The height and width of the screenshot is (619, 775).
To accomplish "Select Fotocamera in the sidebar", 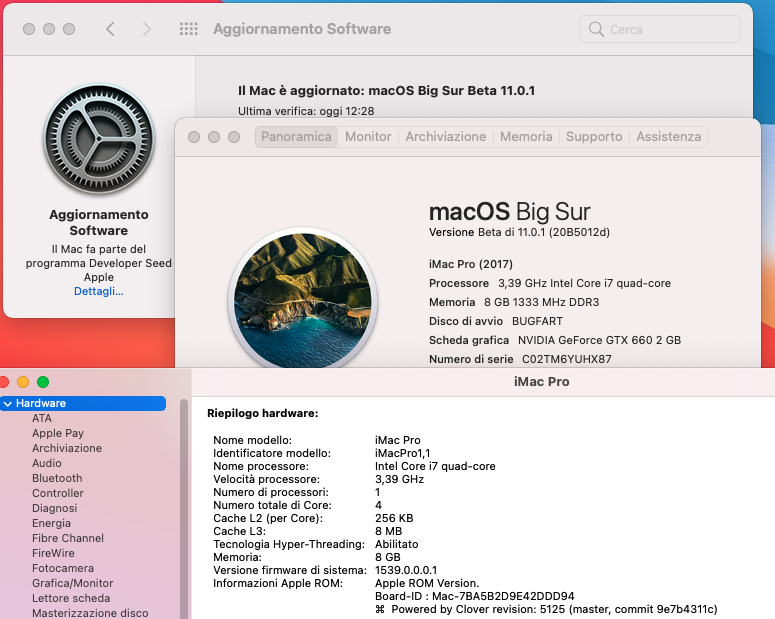I will click(x=63, y=568).
